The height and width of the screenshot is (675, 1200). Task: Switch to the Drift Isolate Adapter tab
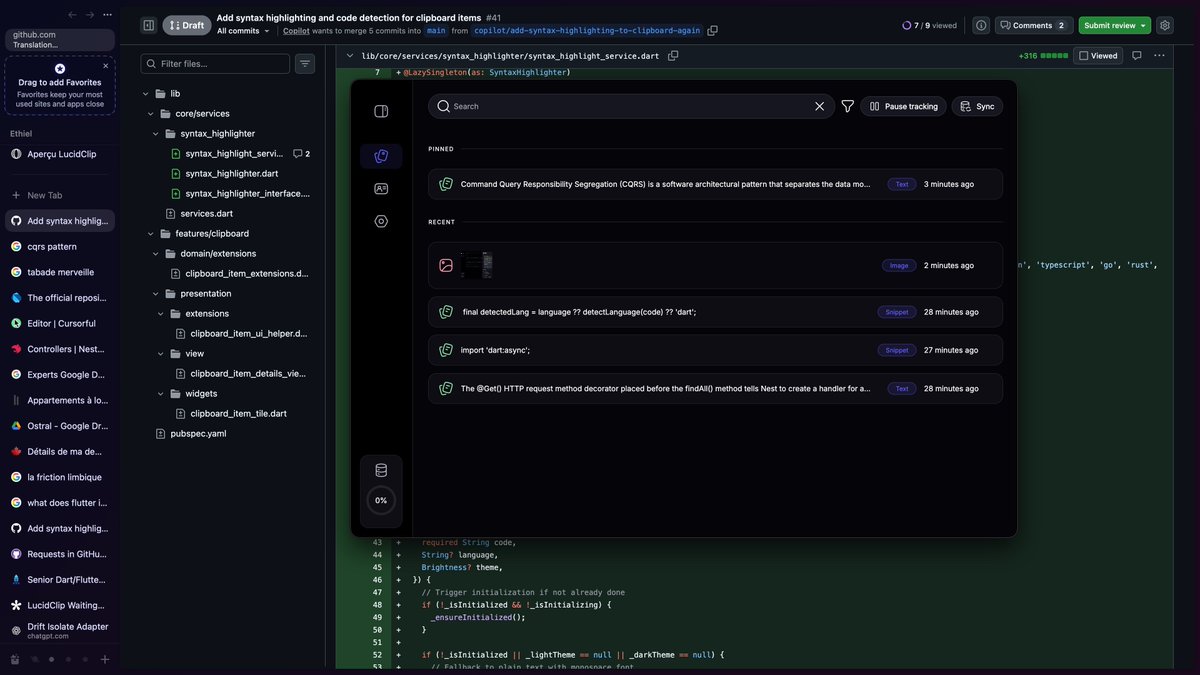(x=60, y=631)
